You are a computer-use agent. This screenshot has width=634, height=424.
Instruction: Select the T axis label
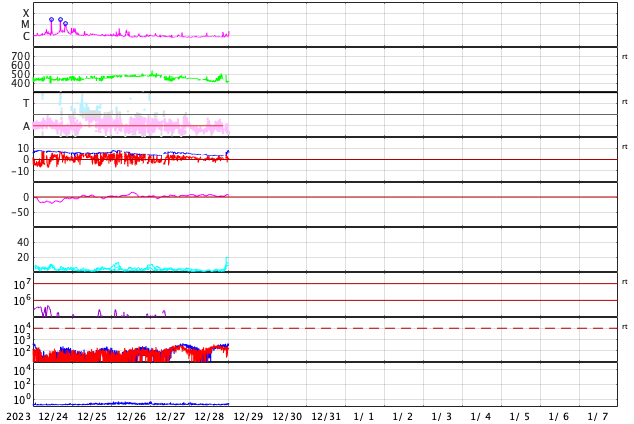pyautogui.click(x=26, y=103)
